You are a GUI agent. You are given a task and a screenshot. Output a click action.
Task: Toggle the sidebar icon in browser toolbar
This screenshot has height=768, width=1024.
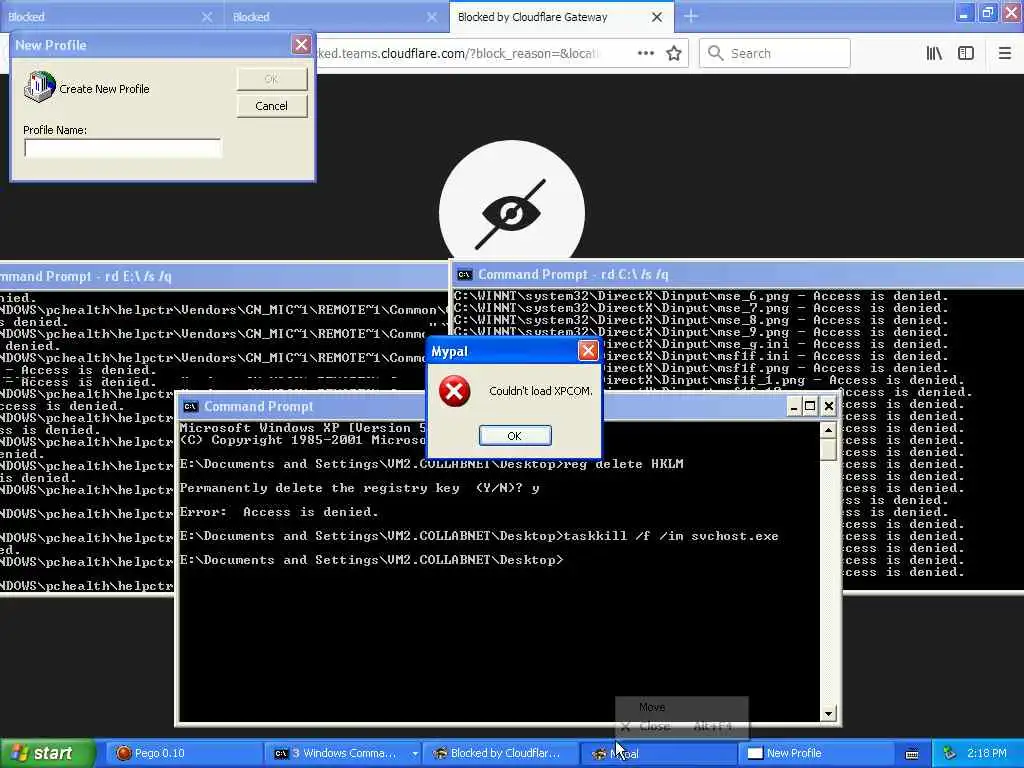tap(966, 53)
